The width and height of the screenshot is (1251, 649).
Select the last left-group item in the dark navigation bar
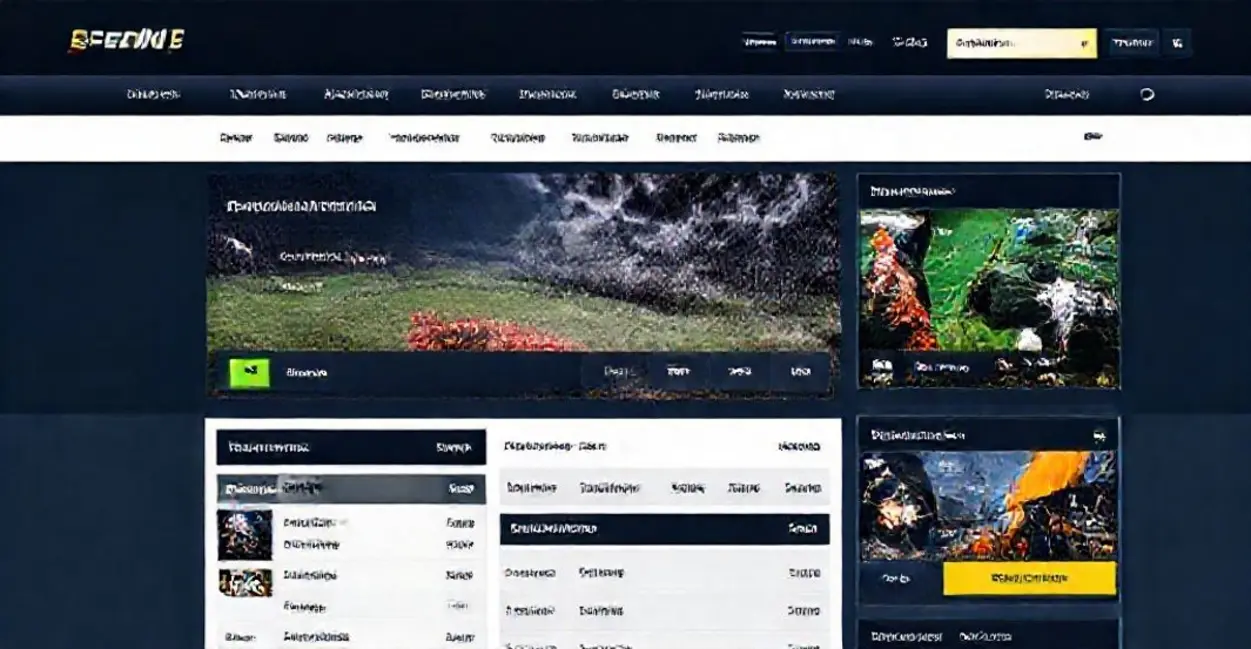point(809,95)
